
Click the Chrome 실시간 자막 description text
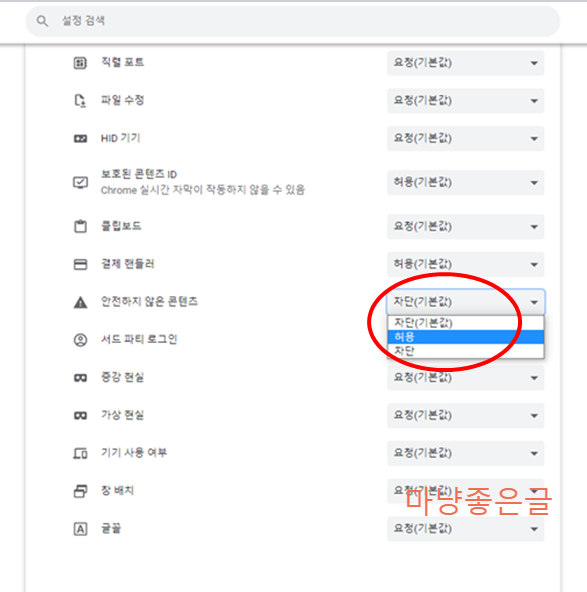point(203,190)
